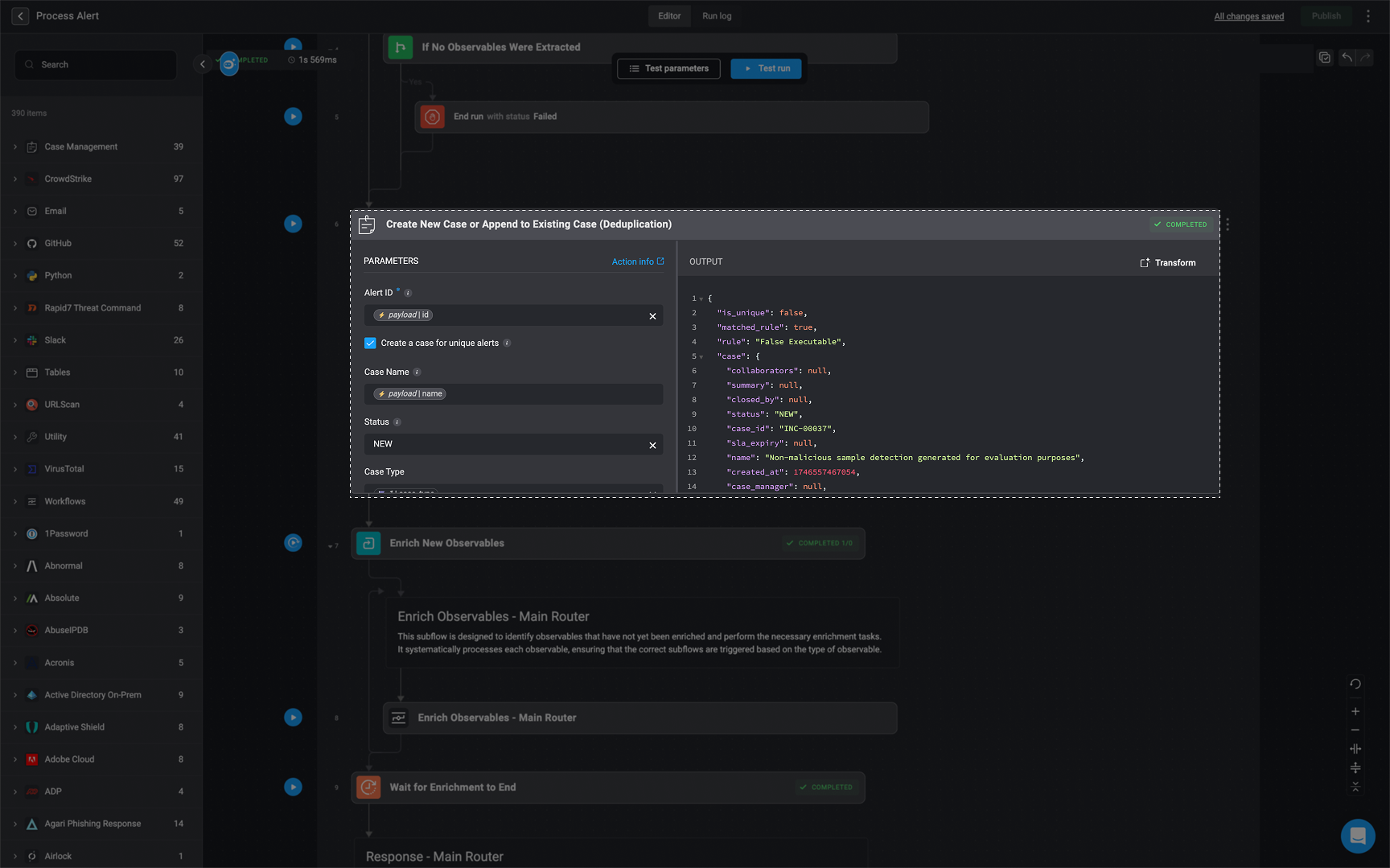Select the AbuseIPDB category row

point(101,631)
